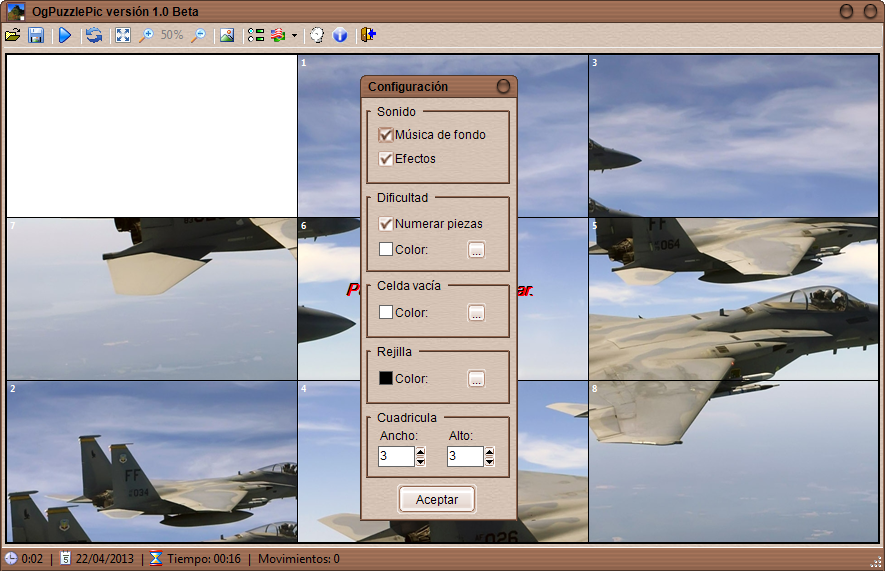This screenshot has width=885, height=571.
Task: Close the Configuración dialog with its round button
Action: (x=503, y=86)
